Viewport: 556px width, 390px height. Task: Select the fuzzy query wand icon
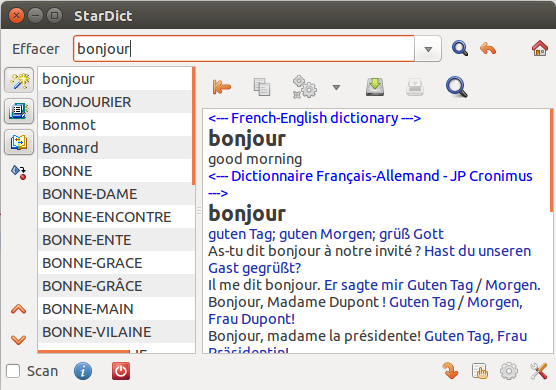pos(19,80)
